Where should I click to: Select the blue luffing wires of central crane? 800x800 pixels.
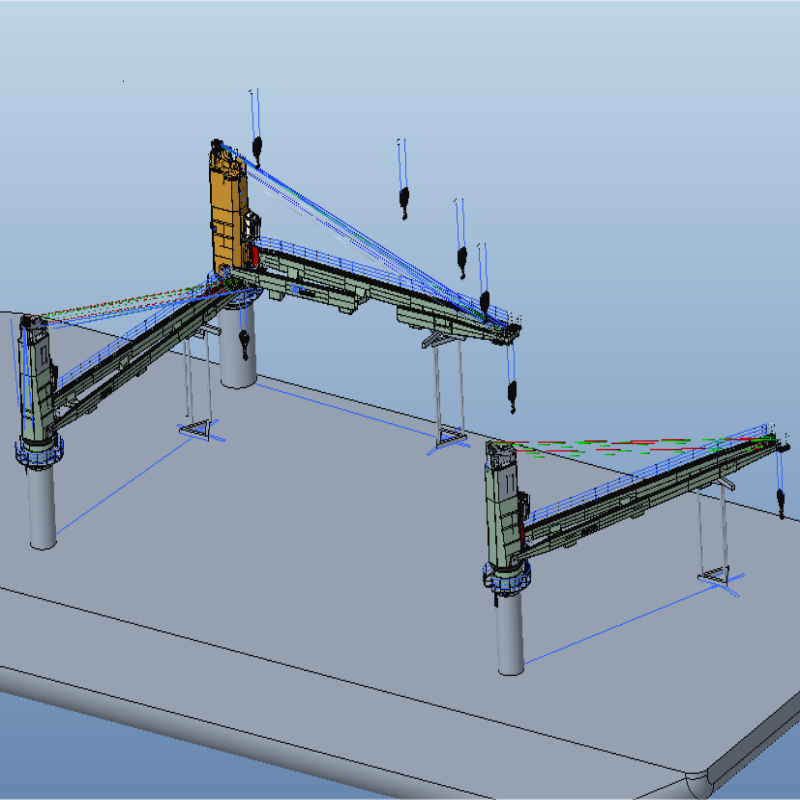click(x=370, y=235)
